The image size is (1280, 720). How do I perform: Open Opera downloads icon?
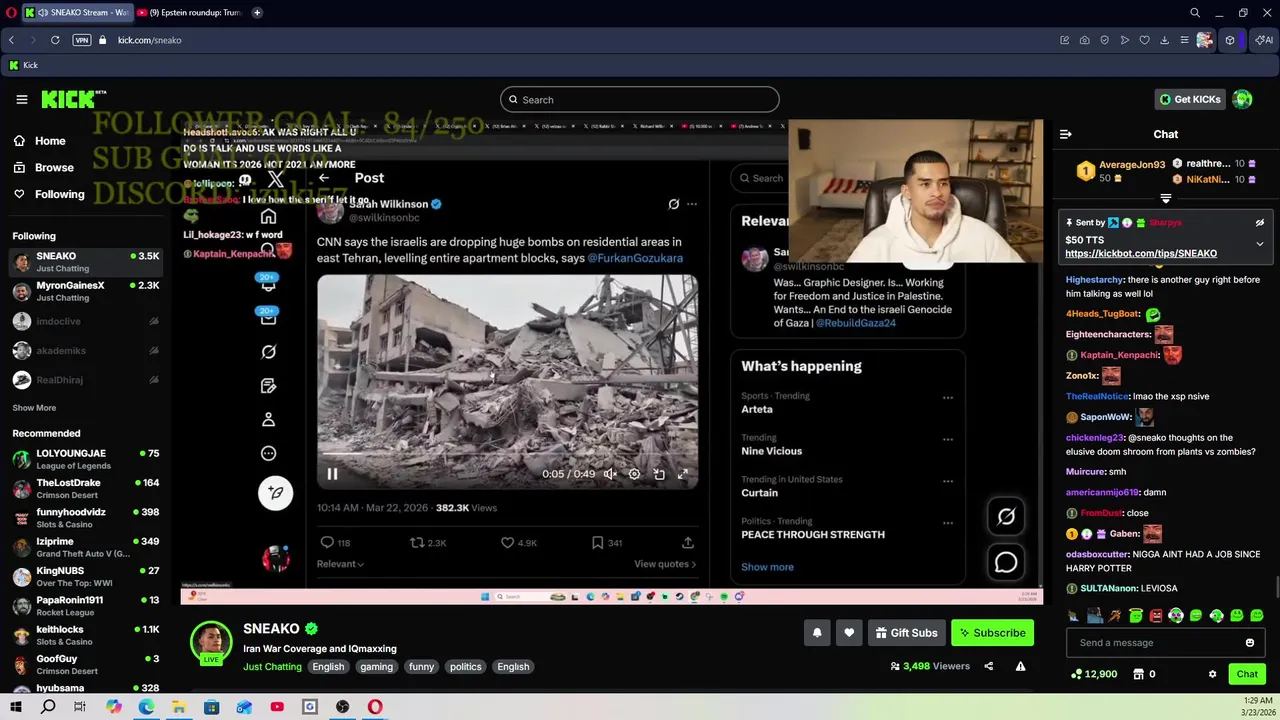pos(1164,40)
